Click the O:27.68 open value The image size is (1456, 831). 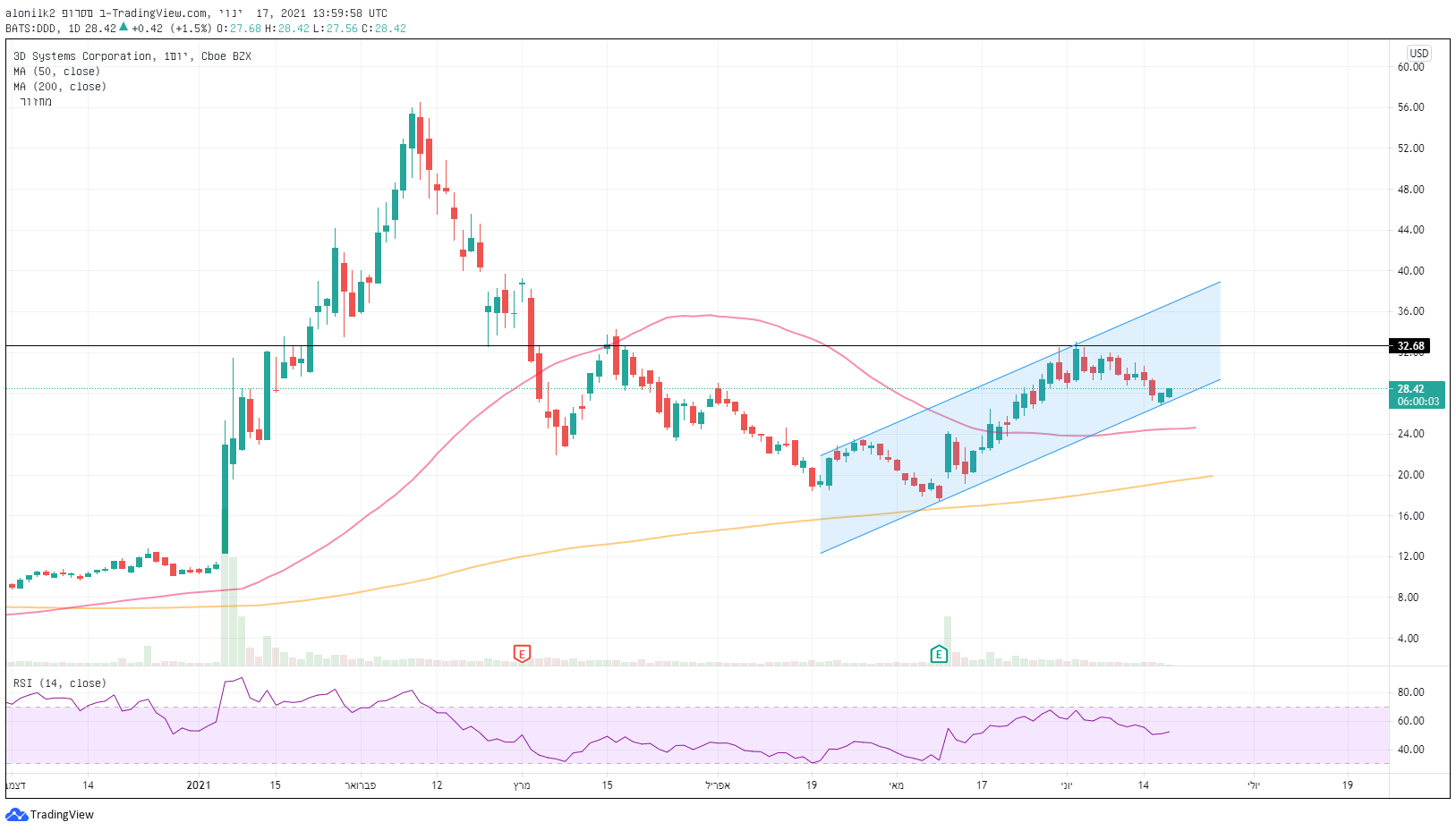tap(239, 29)
